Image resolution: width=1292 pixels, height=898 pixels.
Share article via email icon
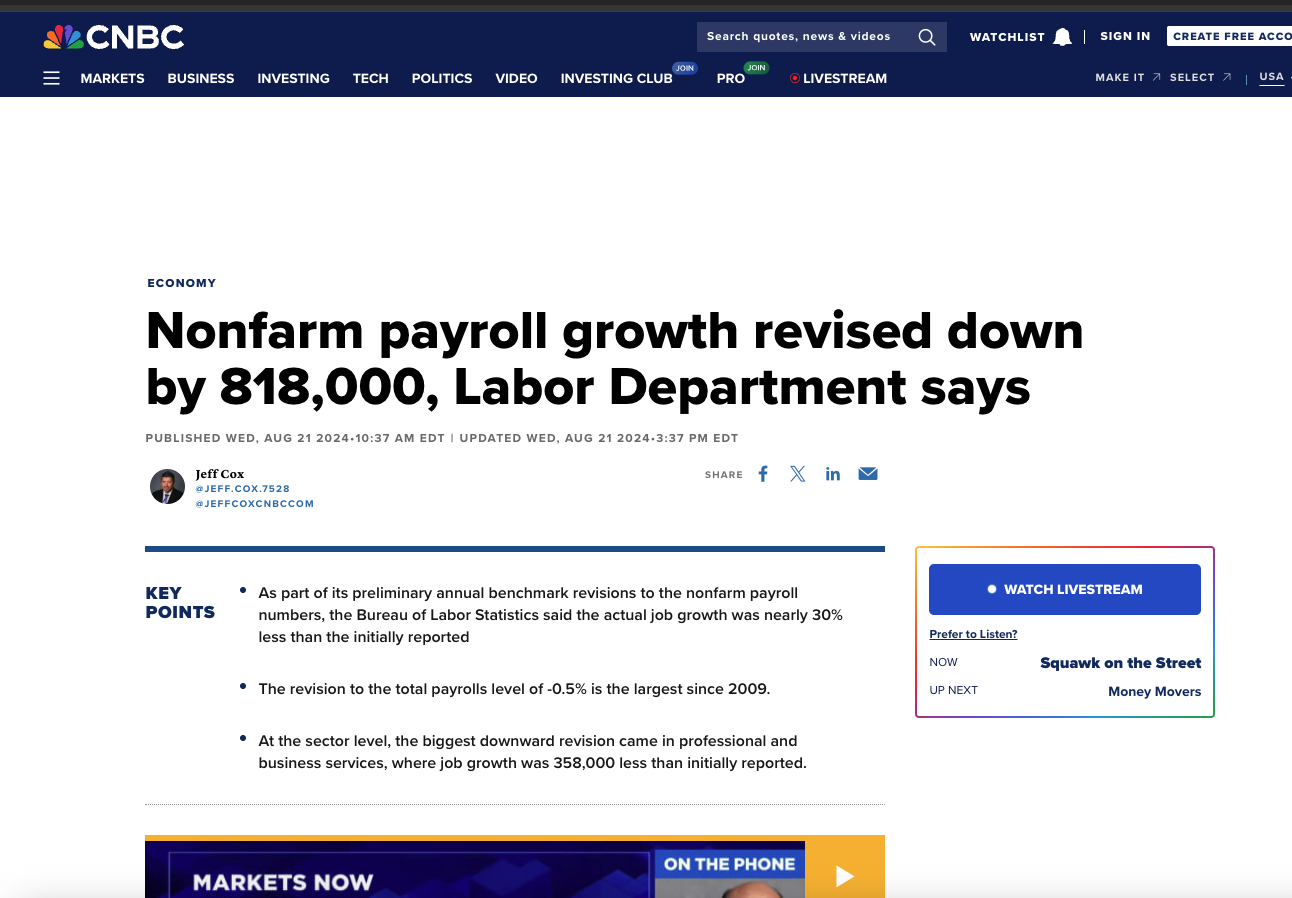(x=868, y=474)
